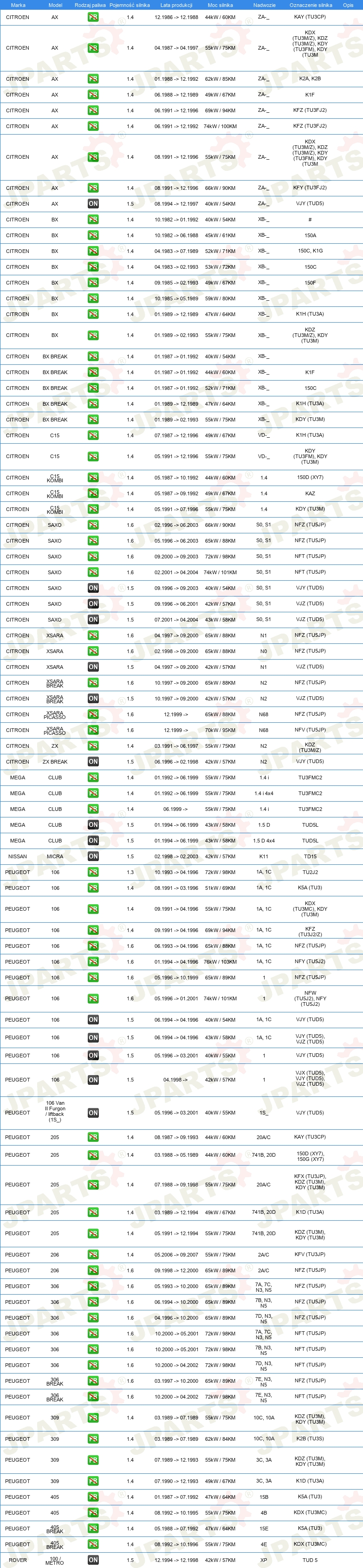
Task: Click the 1.5 D 4x4 body cell
Action: [x=264, y=841]
